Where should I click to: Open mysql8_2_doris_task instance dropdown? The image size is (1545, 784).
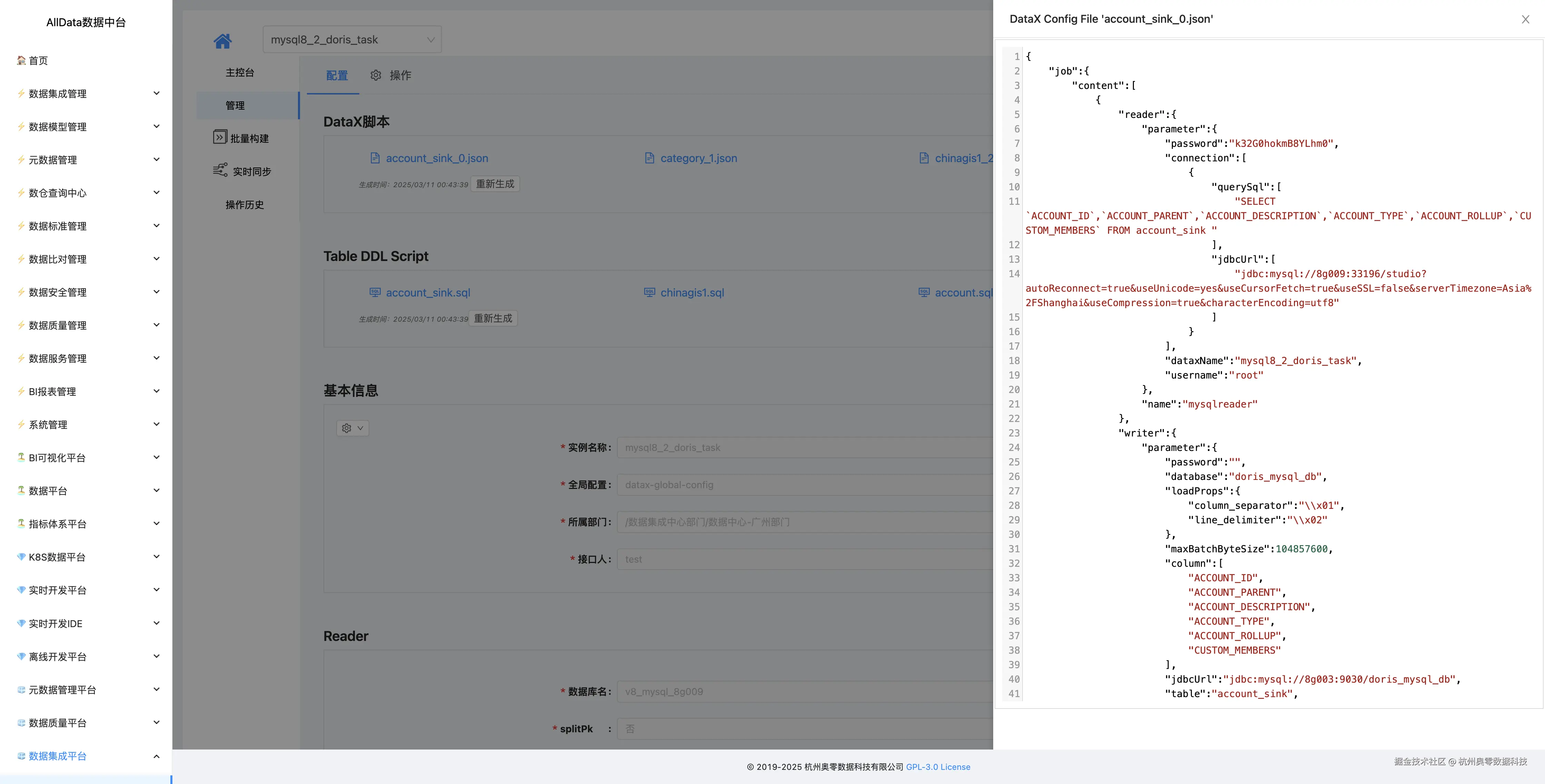pyautogui.click(x=352, y=40)
